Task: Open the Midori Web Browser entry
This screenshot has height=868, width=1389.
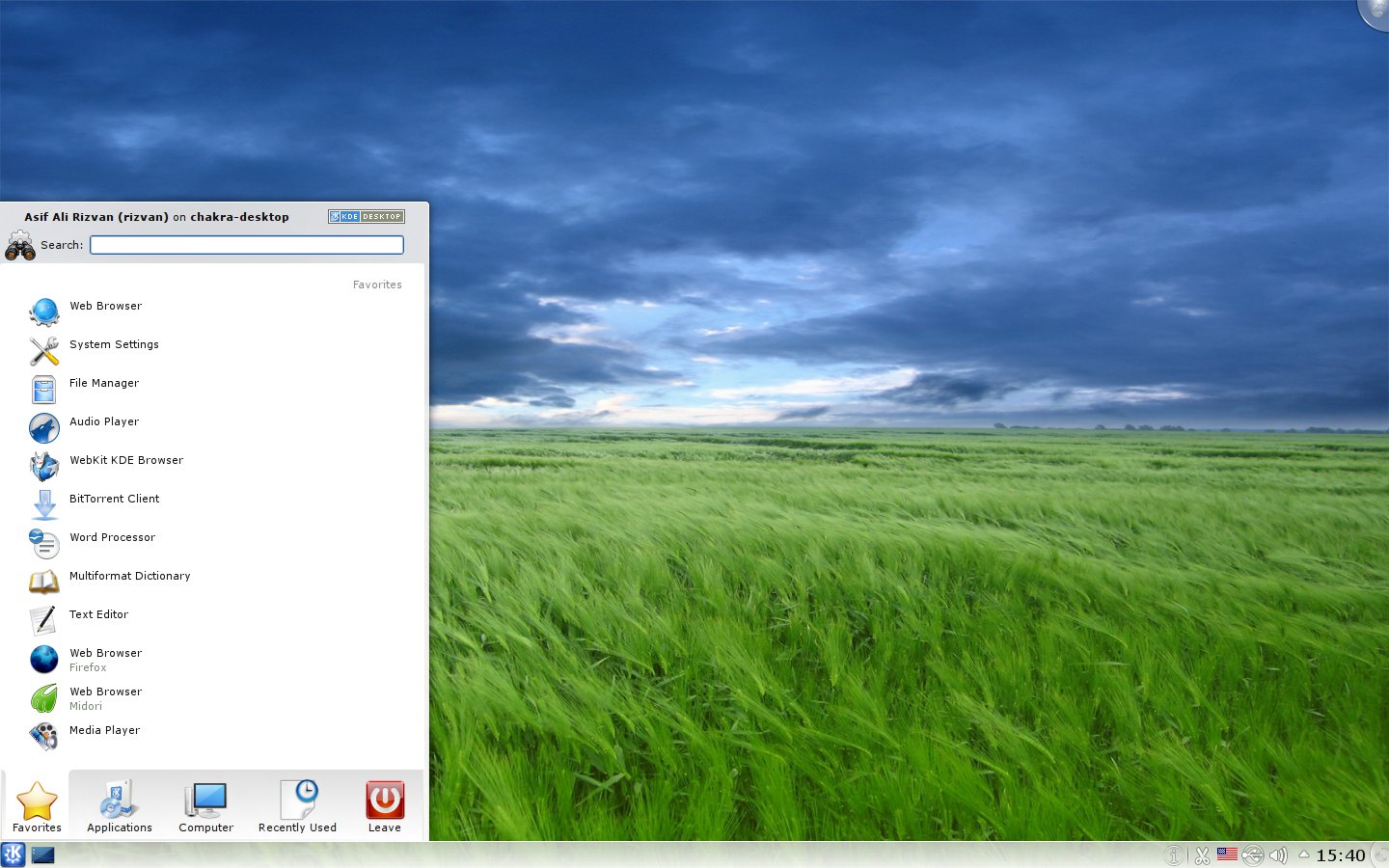Action: coord(212,698)
